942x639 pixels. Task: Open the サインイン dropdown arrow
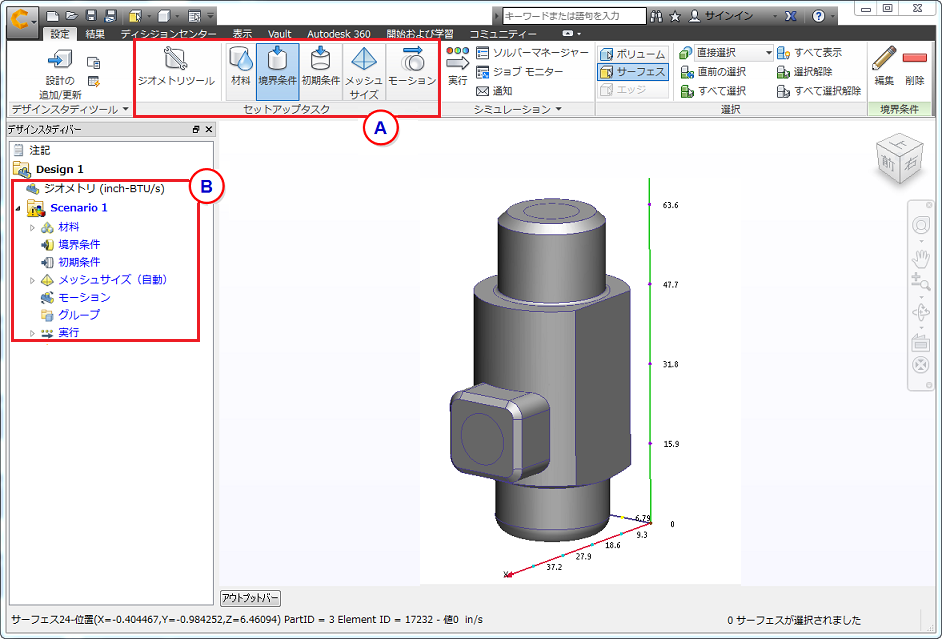point(775,16)
